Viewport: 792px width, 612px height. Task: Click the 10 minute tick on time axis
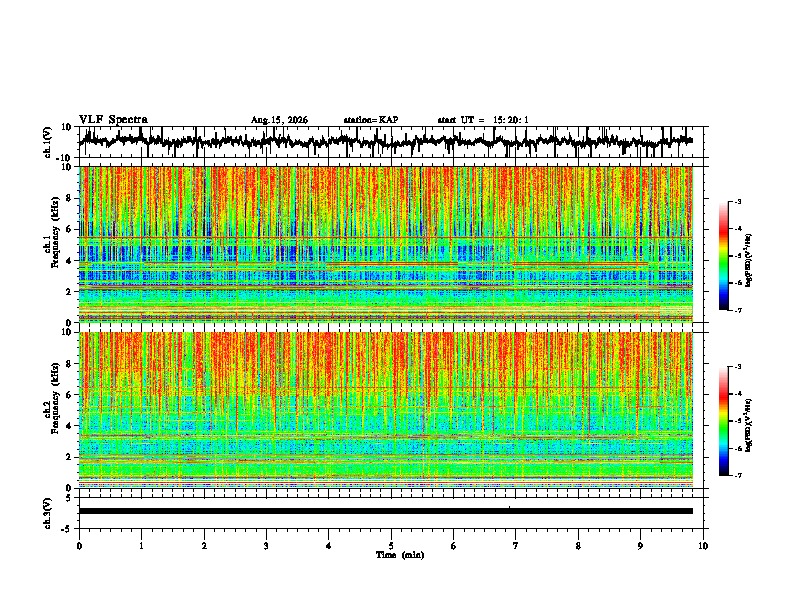coord(703,546)
